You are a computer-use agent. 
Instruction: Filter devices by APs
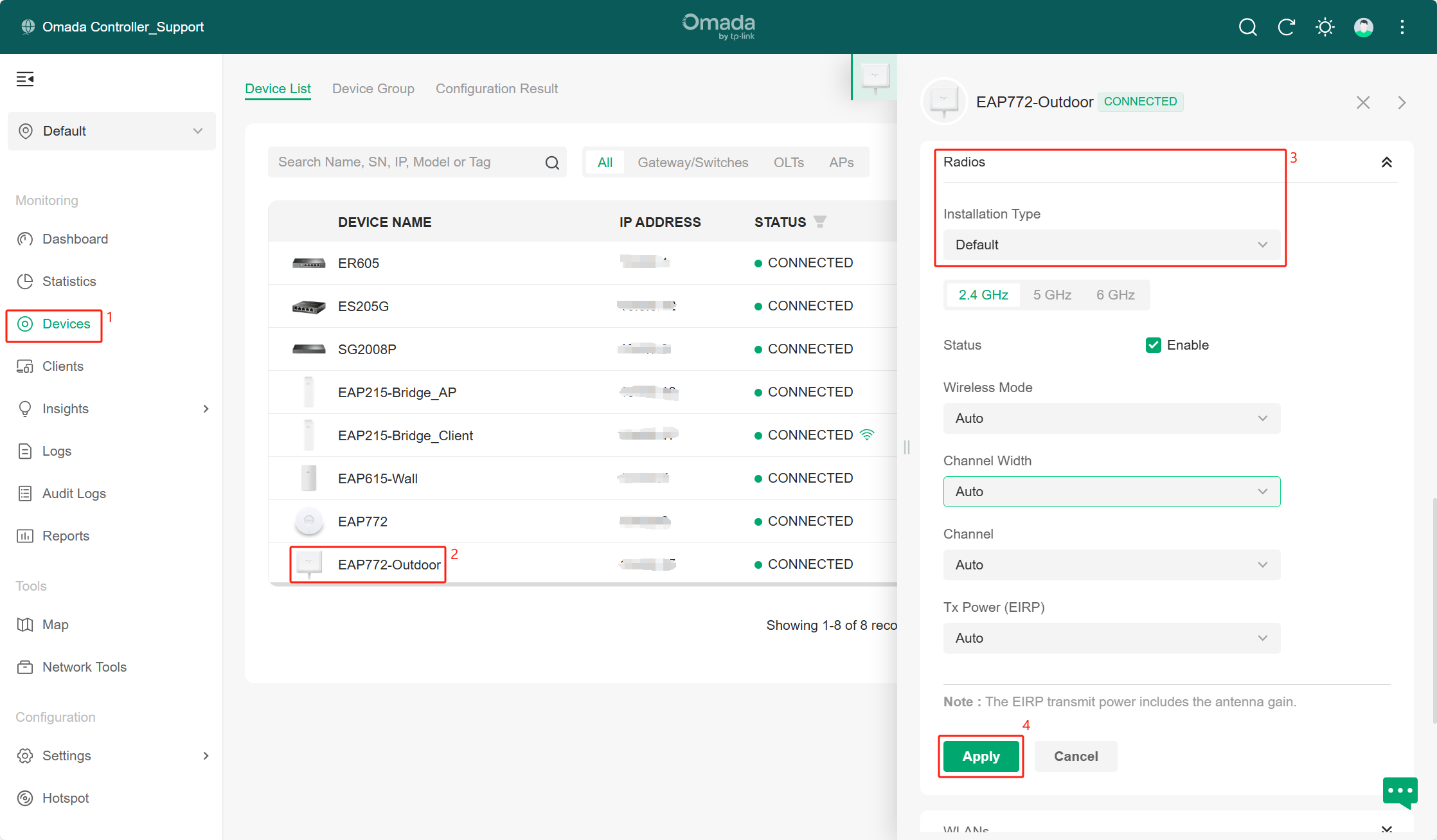[x=841, y=163]
